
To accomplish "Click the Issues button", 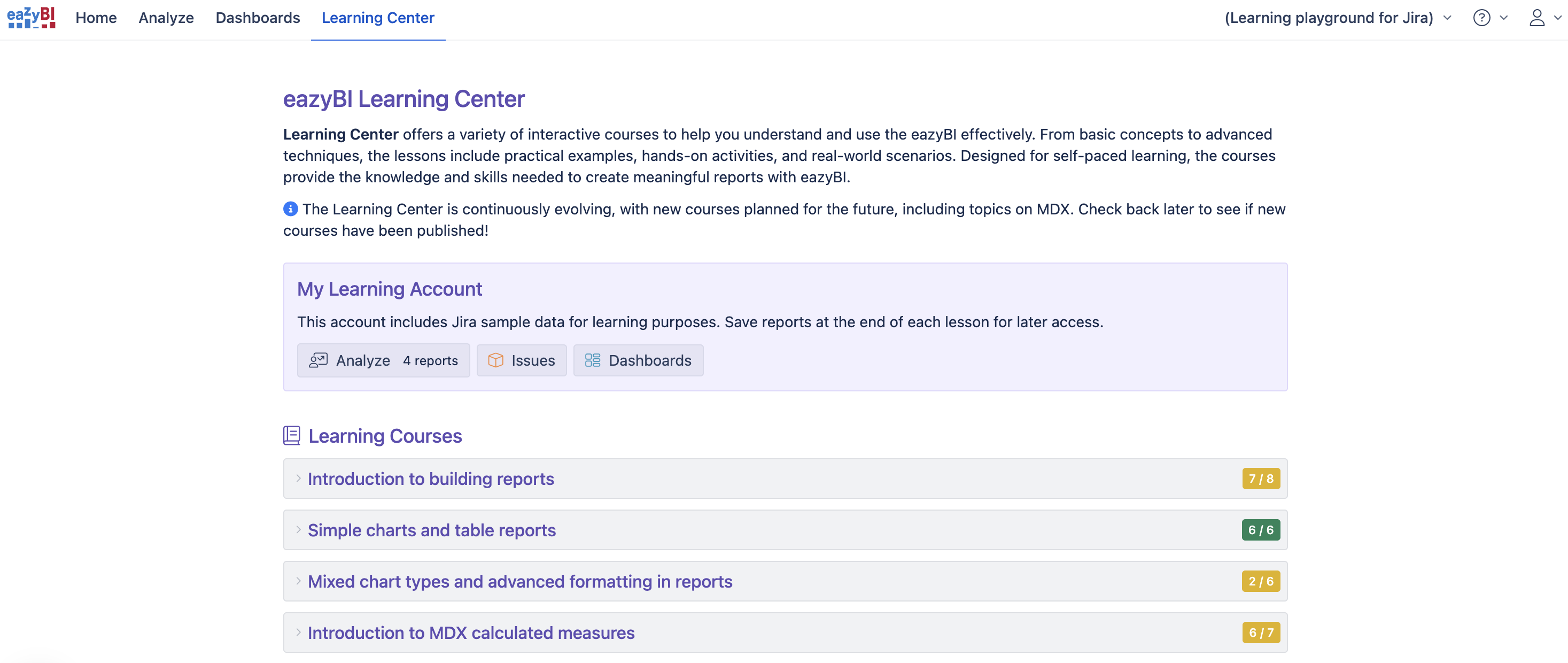I will [x=522, y=360].
